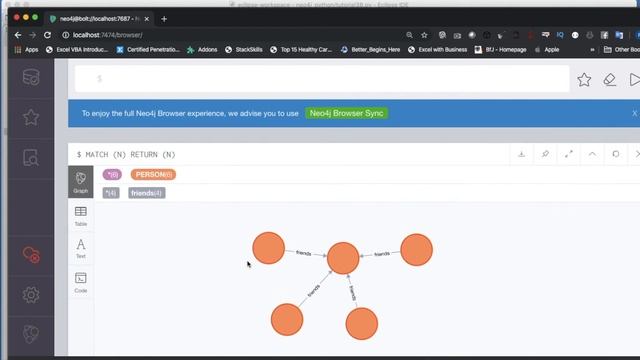Open Top 15 Healthy Car... bookmark
Viewport: 640px width, 360px height.
(302, 50)
